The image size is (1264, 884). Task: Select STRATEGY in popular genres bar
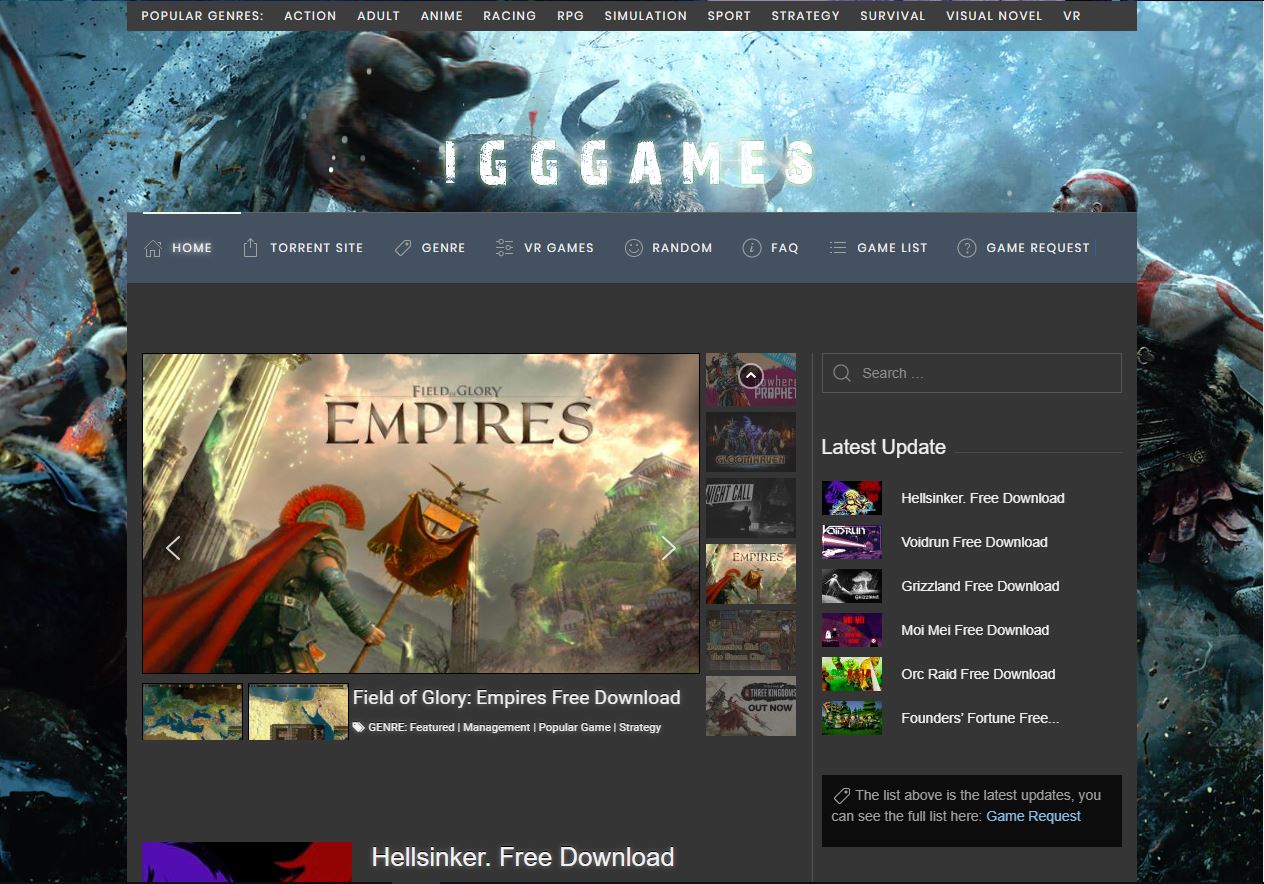point(806,16)
